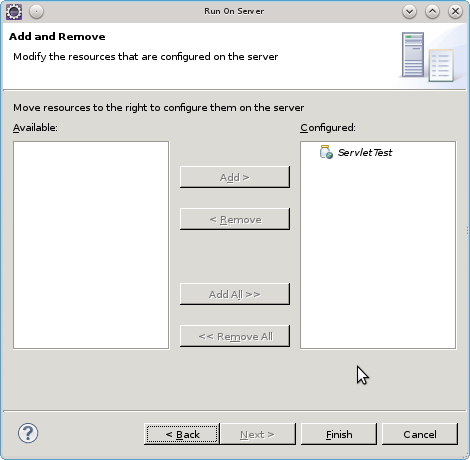Click the Eclipse gear icon in title bar
The height and width of the screenshot is (460, 470).
[x=14, y=12]
